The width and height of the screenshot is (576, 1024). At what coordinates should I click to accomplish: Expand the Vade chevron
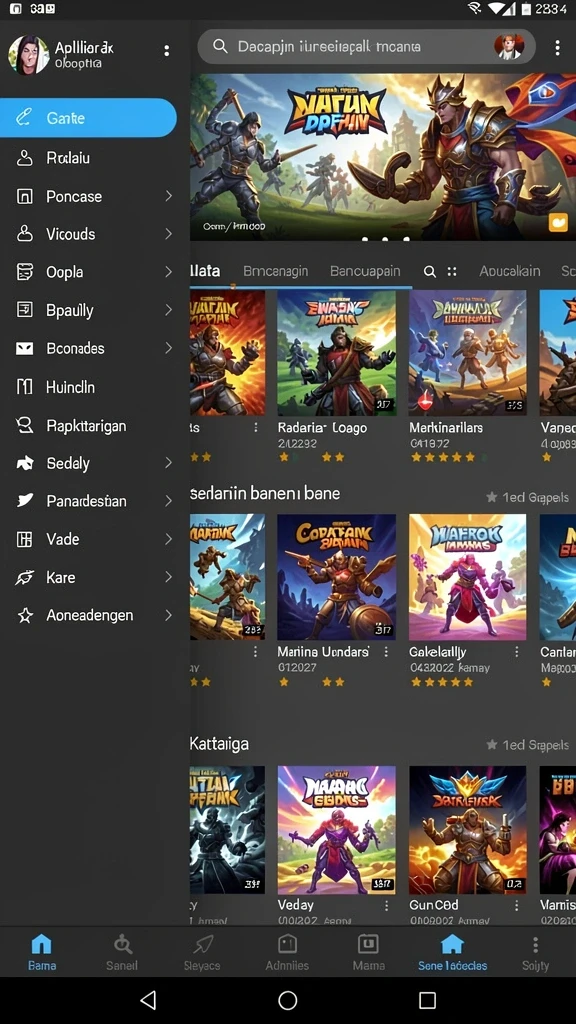(168, 539)
